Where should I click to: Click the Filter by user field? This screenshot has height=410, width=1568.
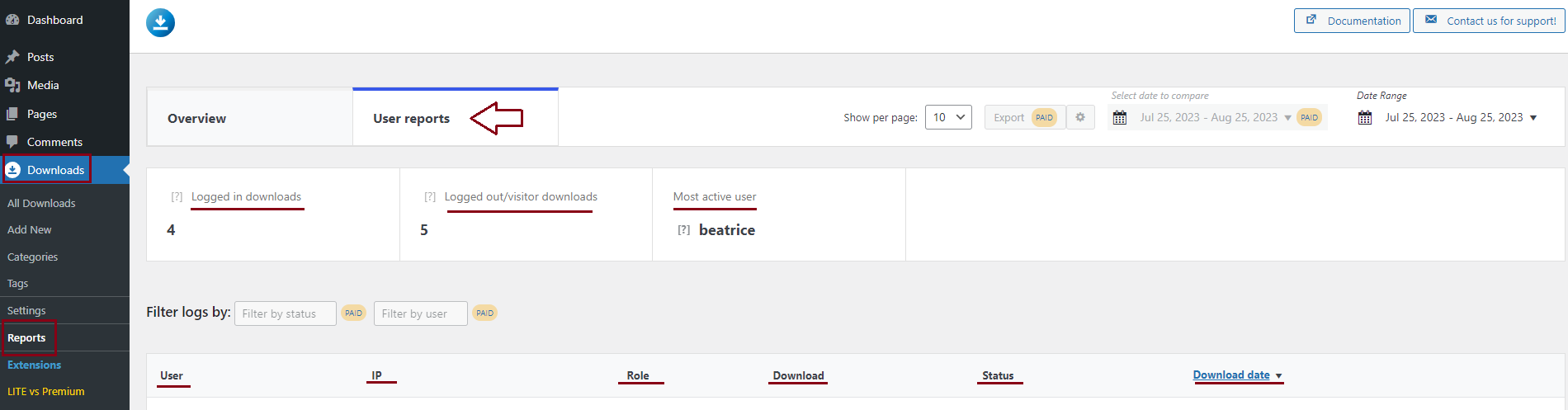(421, 313)
